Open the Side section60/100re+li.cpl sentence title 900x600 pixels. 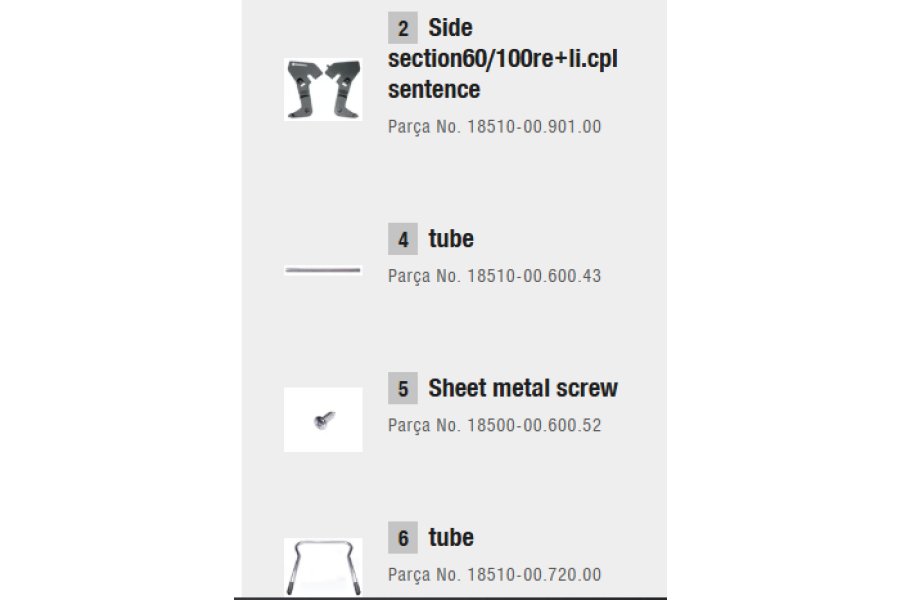point(503,59)
